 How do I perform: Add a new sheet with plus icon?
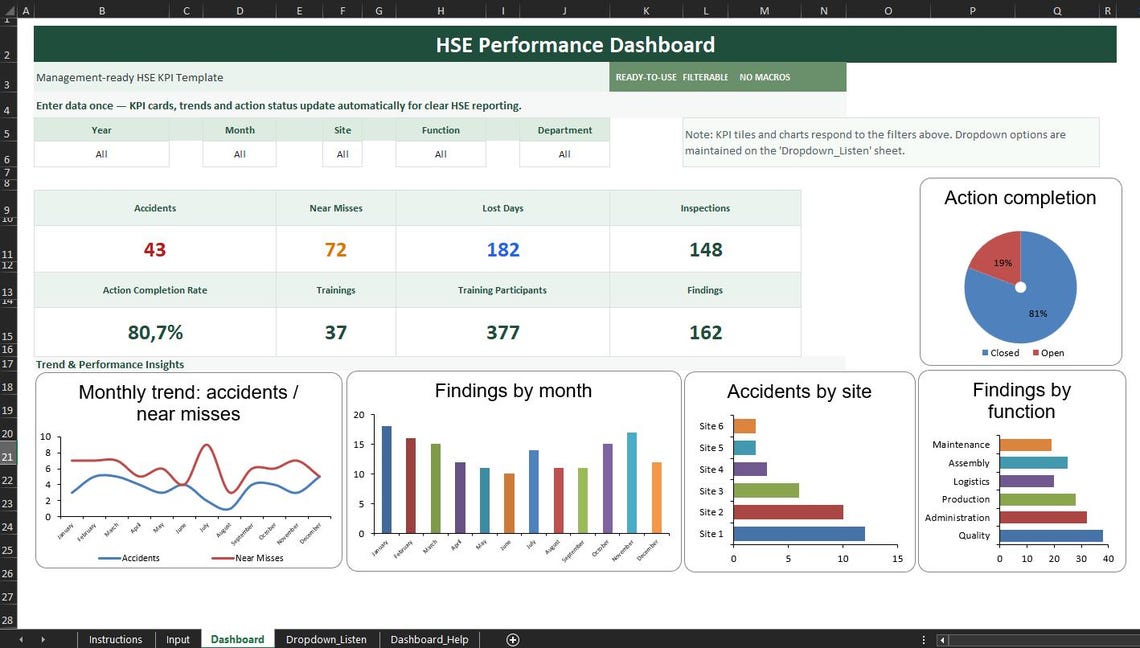coord(513,639)
